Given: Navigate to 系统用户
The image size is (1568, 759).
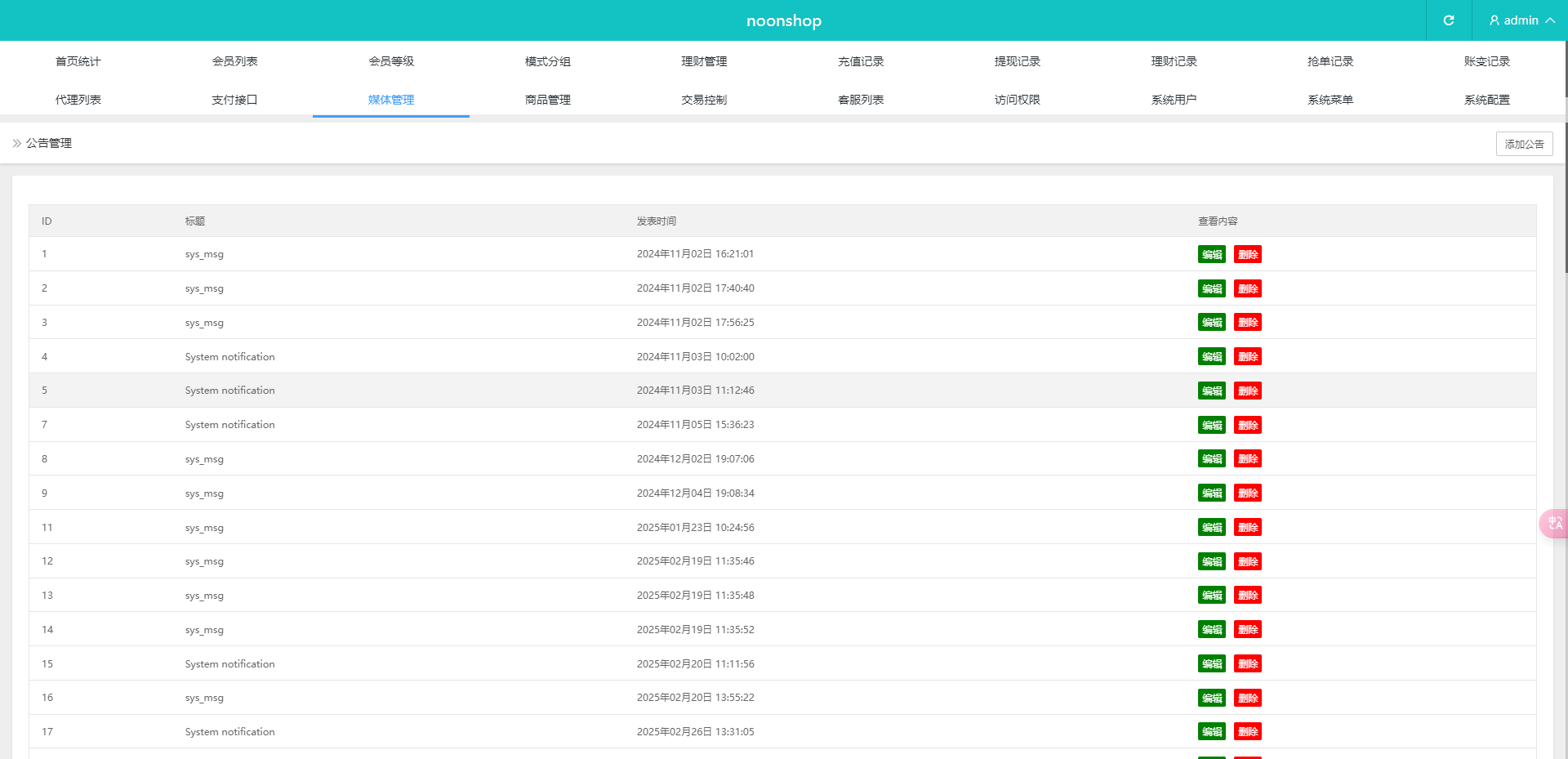Looking at the screenshot, I should (x=1174, y=100).
